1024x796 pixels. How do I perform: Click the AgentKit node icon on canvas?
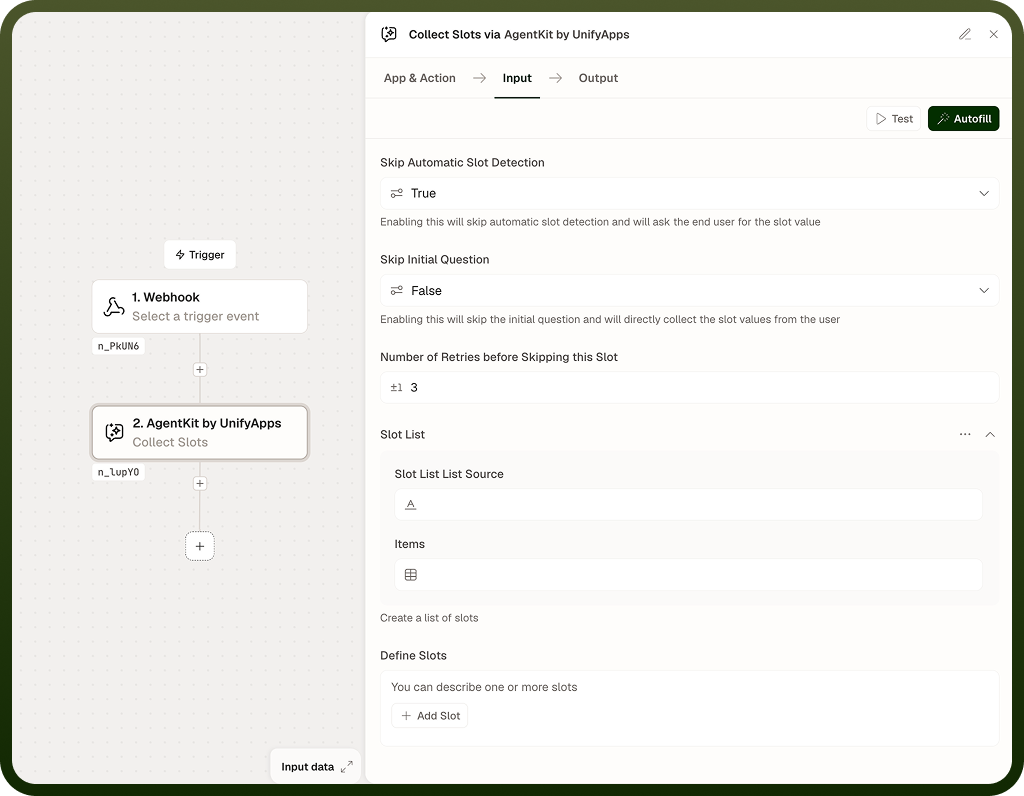[x=114, y=432]
